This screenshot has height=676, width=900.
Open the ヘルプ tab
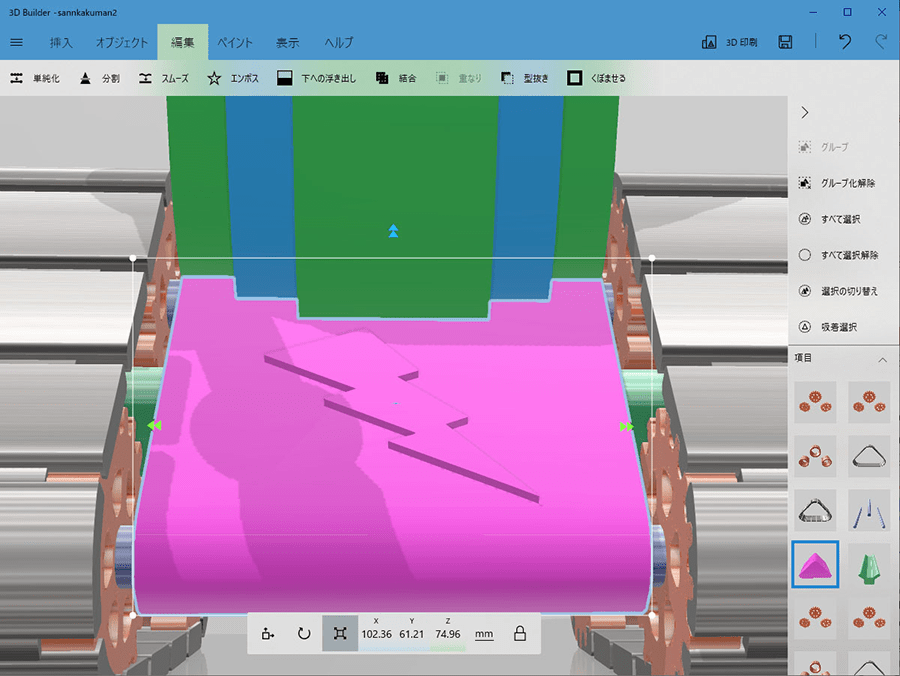click(x=339, y=42)
